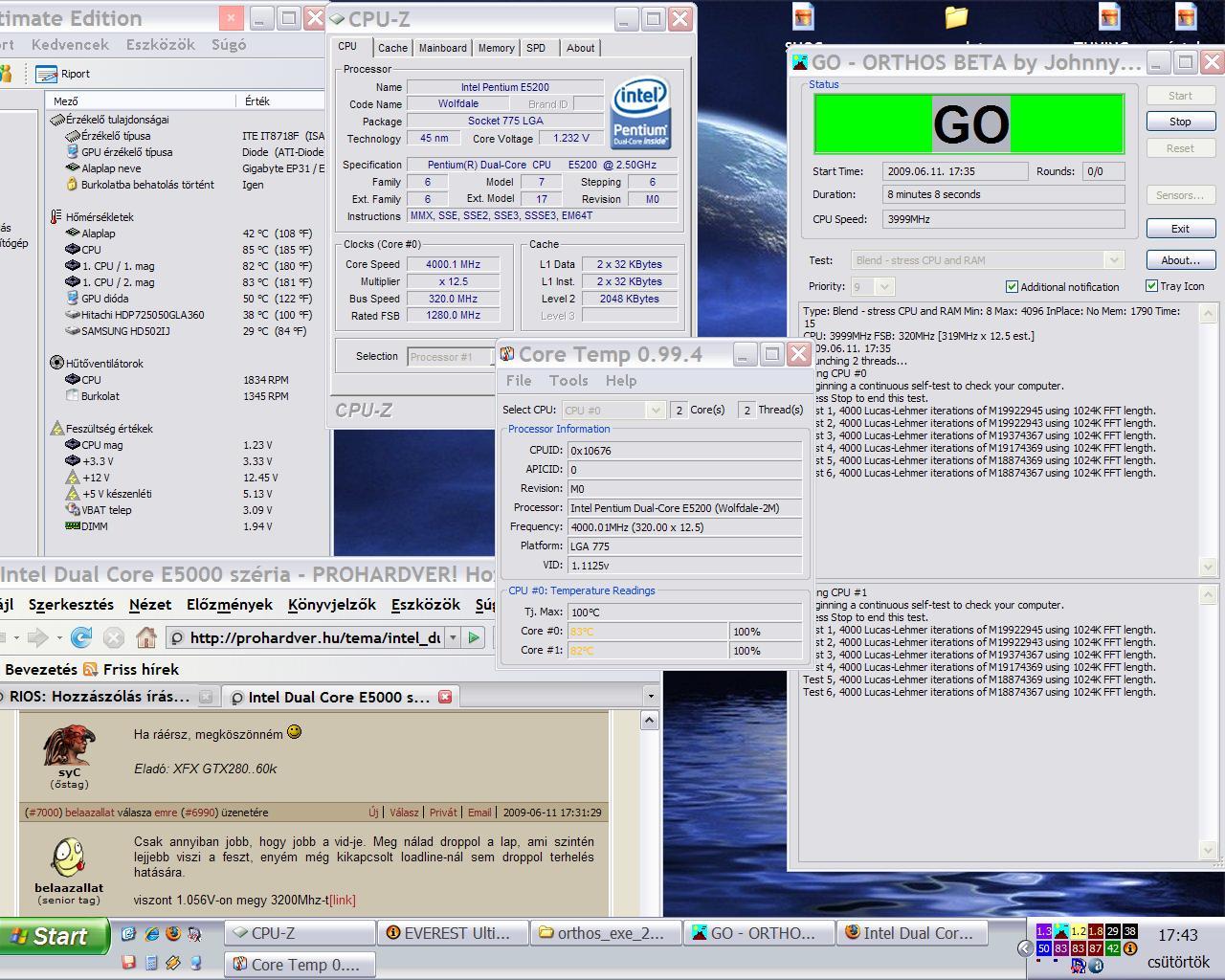The image size is (1225, 980).
Task: Click the green Go arrow beside the address bar
Action: 474,637
